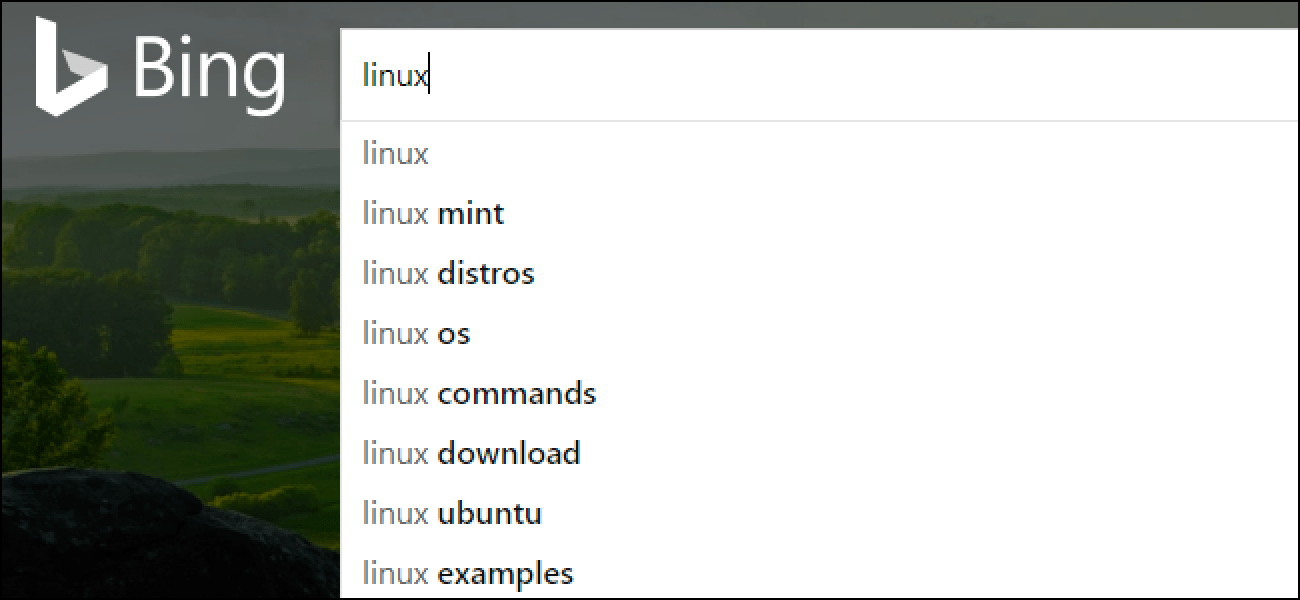Click the bold word "distros" in suggestions

[486, 274]
